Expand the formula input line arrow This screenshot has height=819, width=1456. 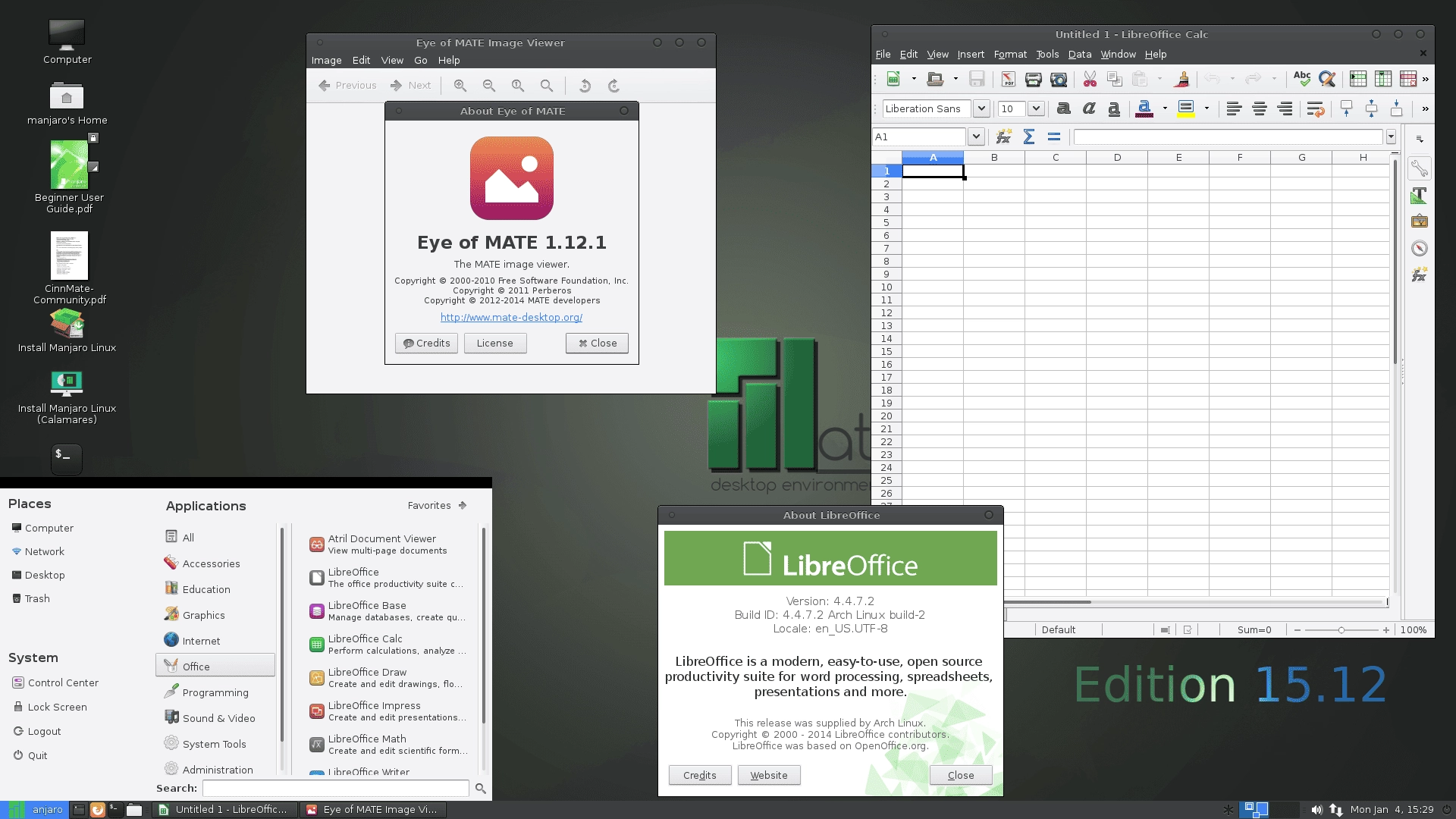pyautogui.click(x=1391, y=137)
